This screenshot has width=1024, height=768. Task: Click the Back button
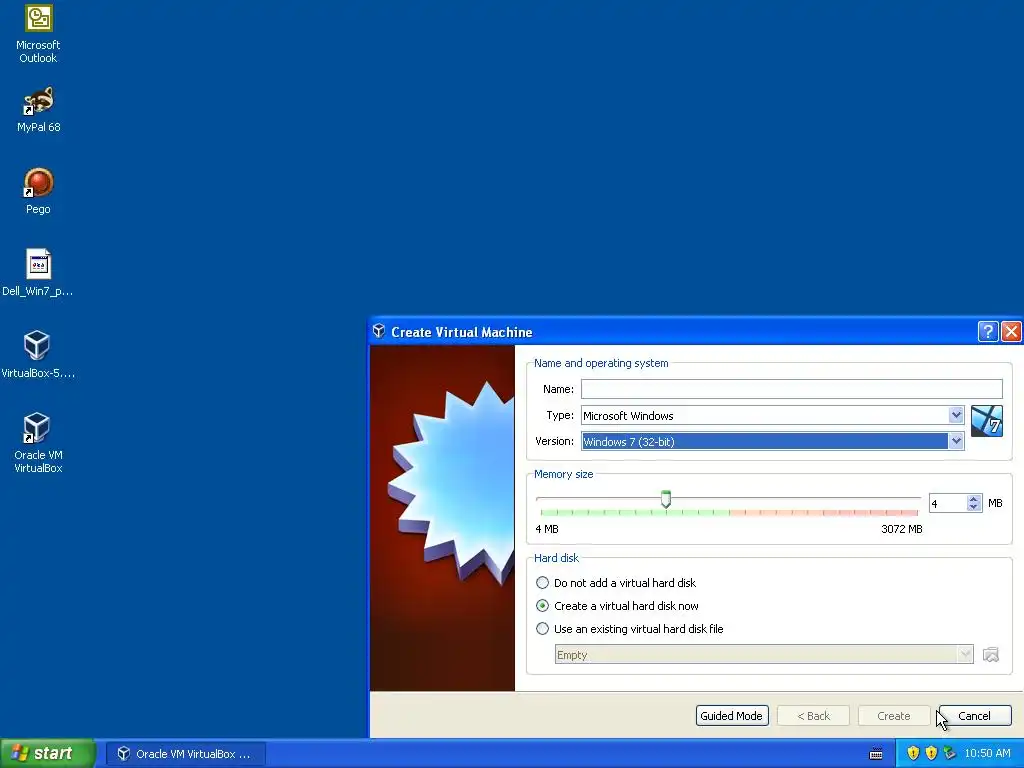click(813, 716)
